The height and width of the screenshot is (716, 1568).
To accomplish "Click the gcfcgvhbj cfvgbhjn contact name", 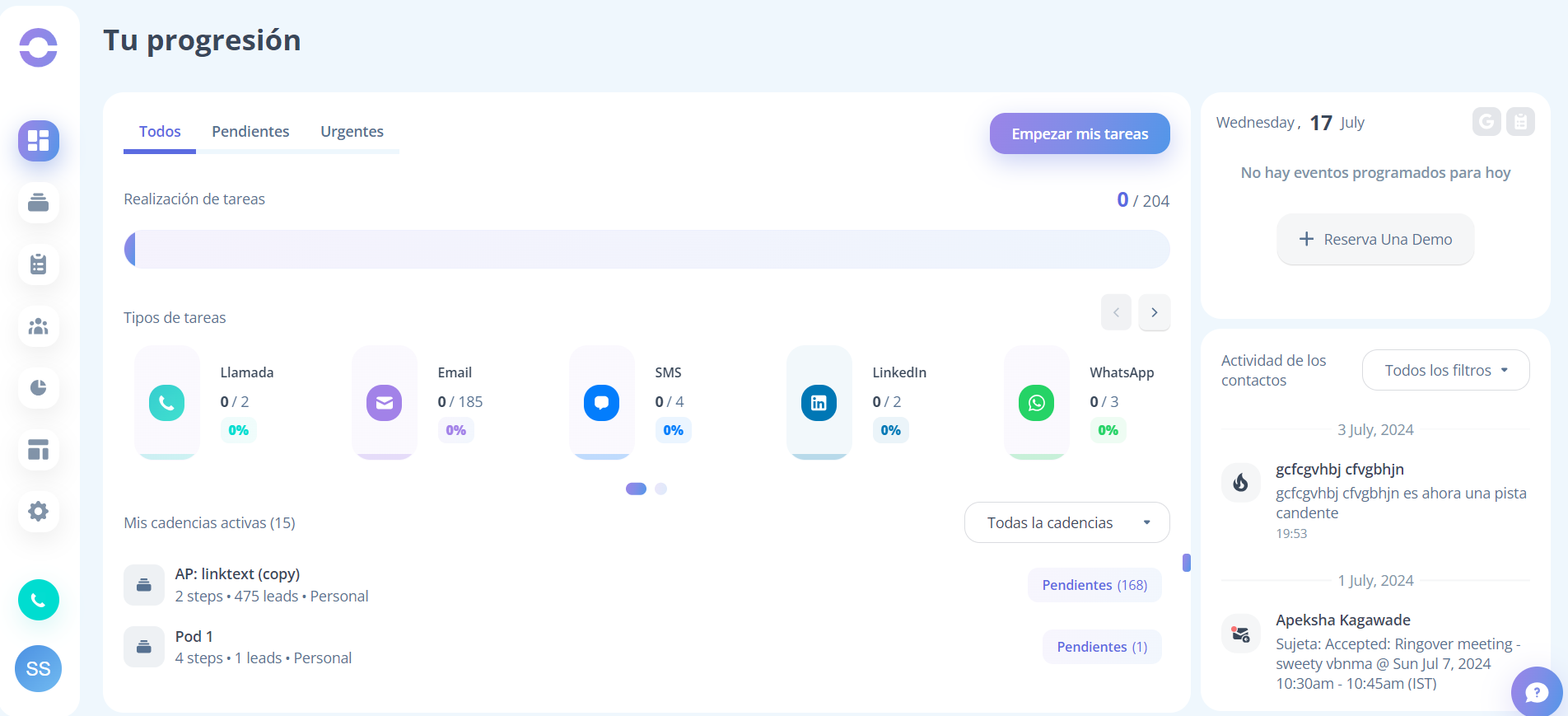I will coord(1340,470).
